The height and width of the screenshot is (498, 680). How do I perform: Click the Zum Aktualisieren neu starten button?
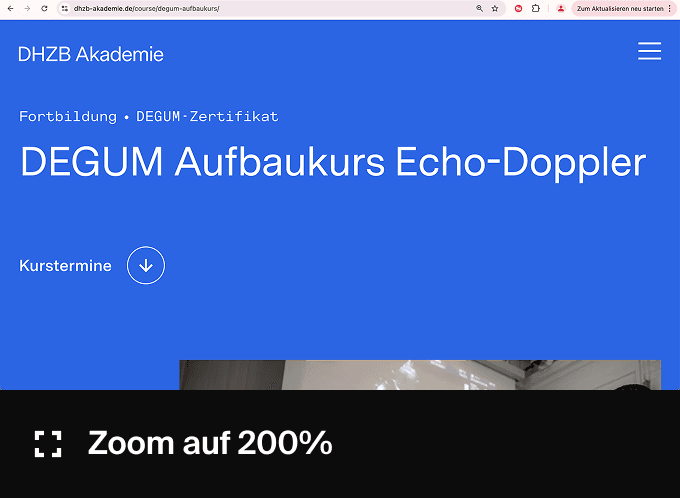[620, 8]
